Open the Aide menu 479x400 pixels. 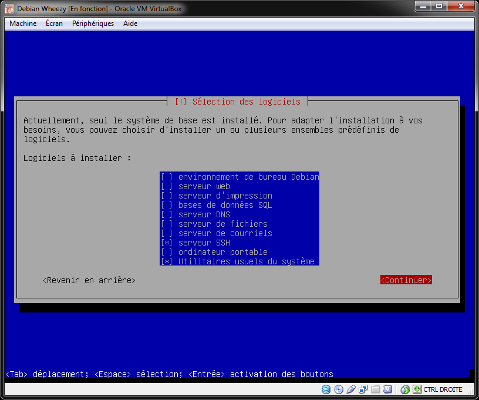pos(130,23)
